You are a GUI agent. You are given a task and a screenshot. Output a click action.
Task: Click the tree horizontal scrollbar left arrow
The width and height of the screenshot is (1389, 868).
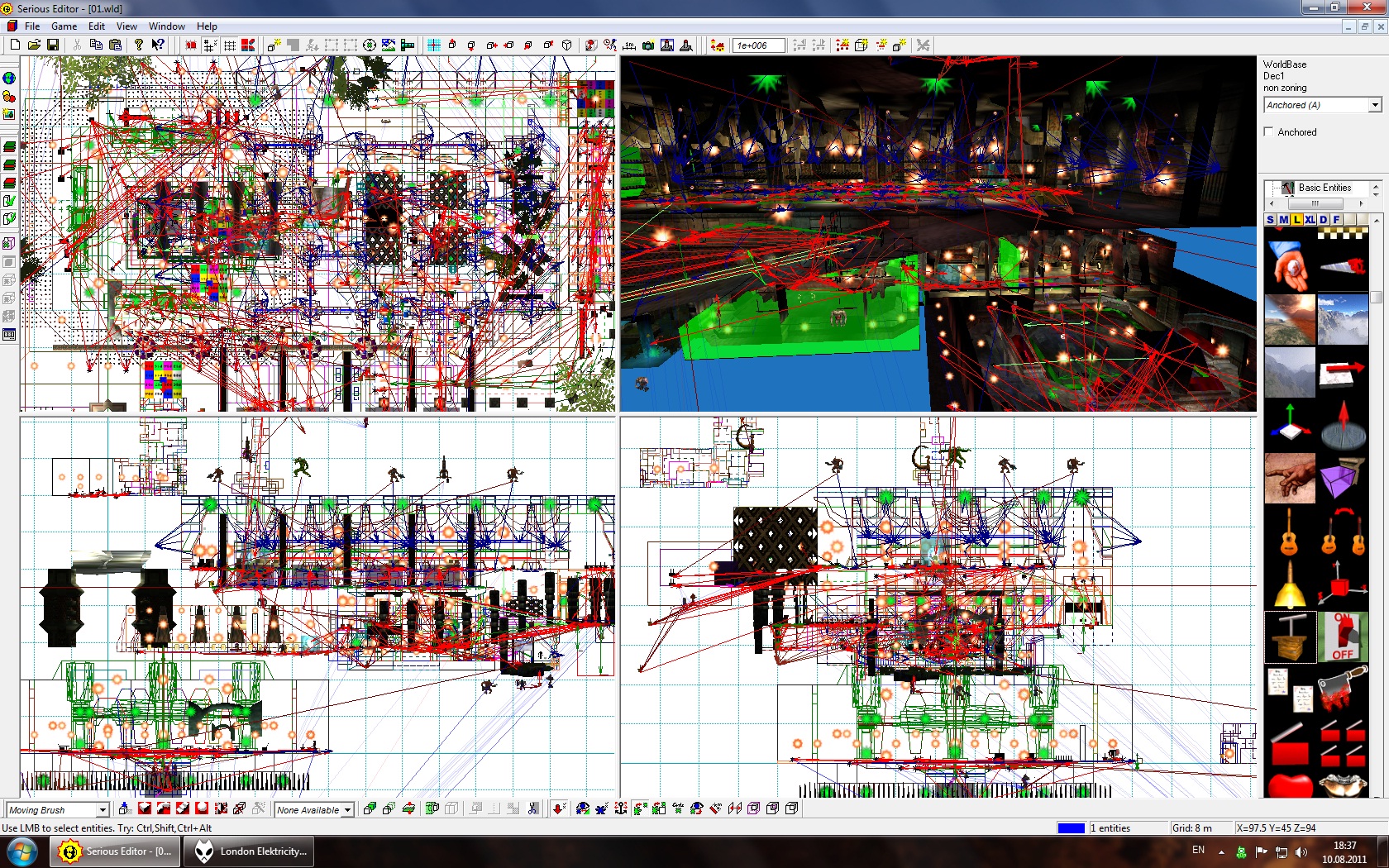[x=1271, y=203]
